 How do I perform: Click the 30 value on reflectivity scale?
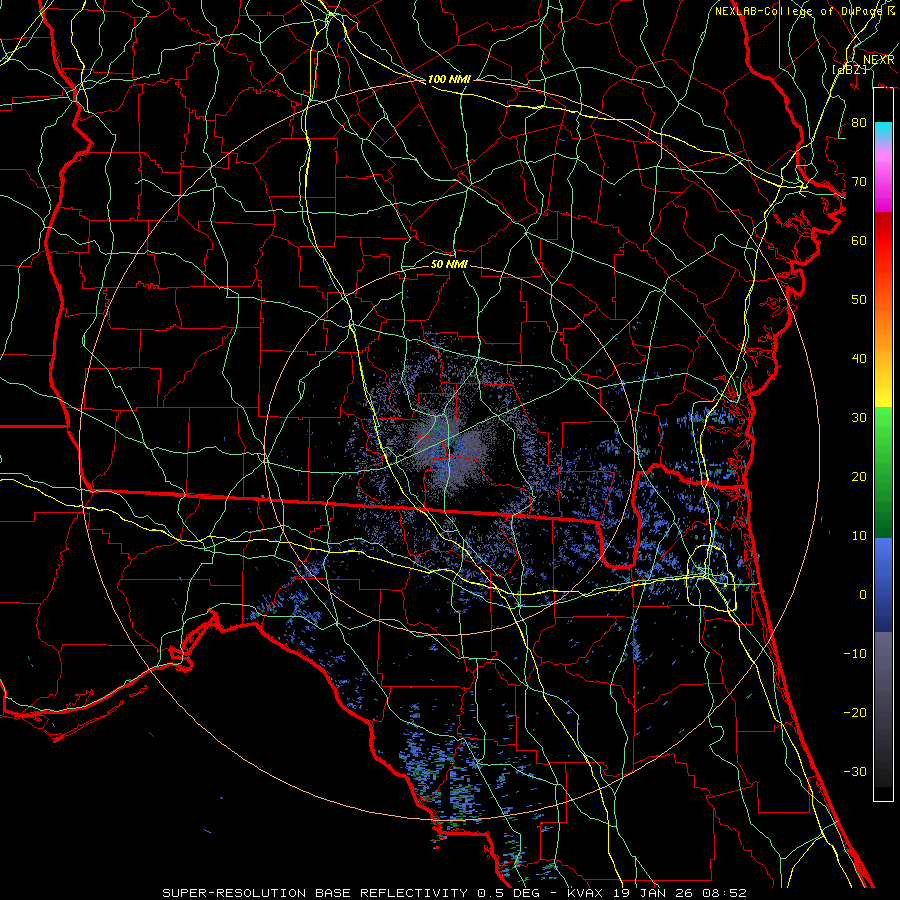point(859,418)
